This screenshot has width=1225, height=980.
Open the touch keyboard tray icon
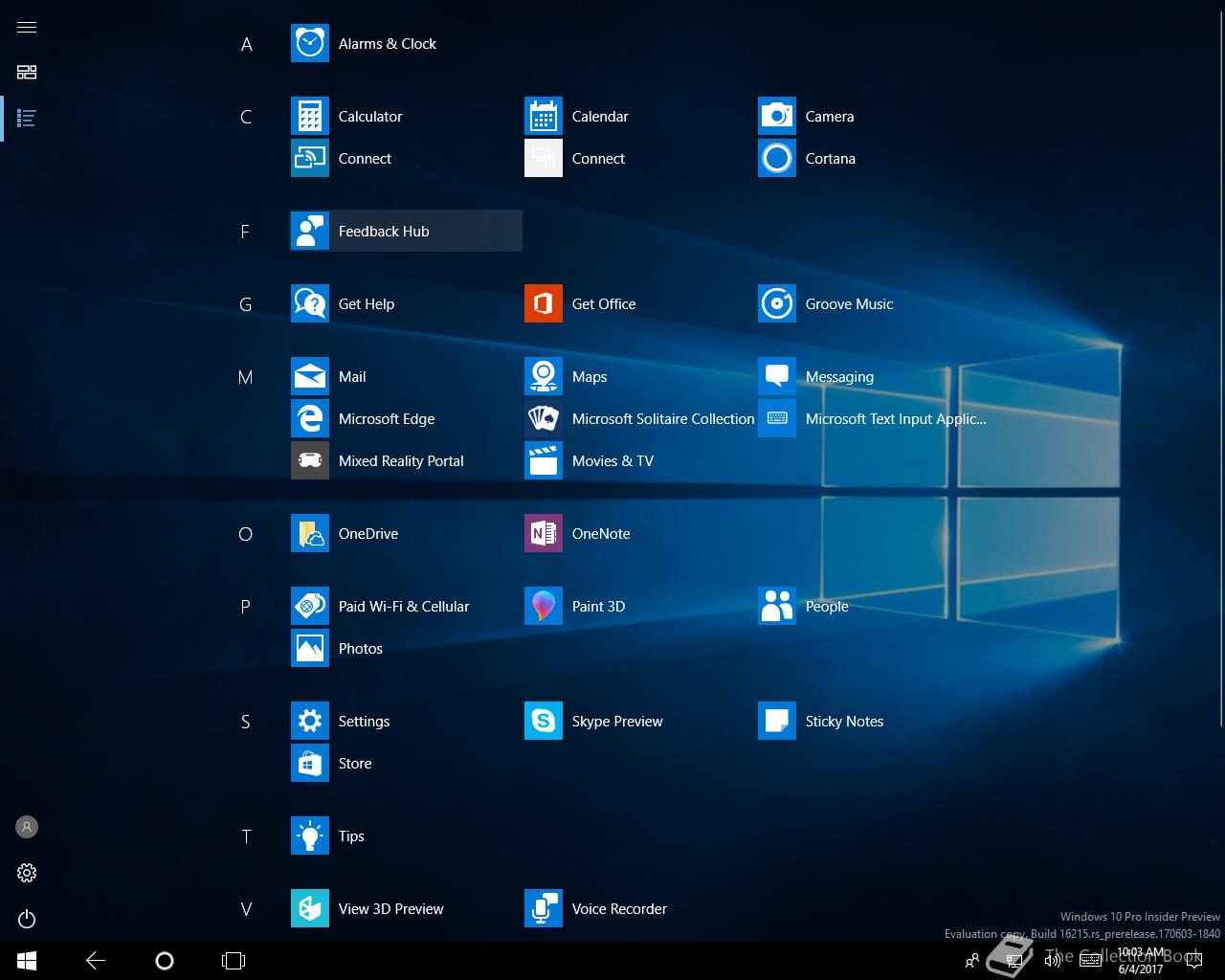(1090, 961)
